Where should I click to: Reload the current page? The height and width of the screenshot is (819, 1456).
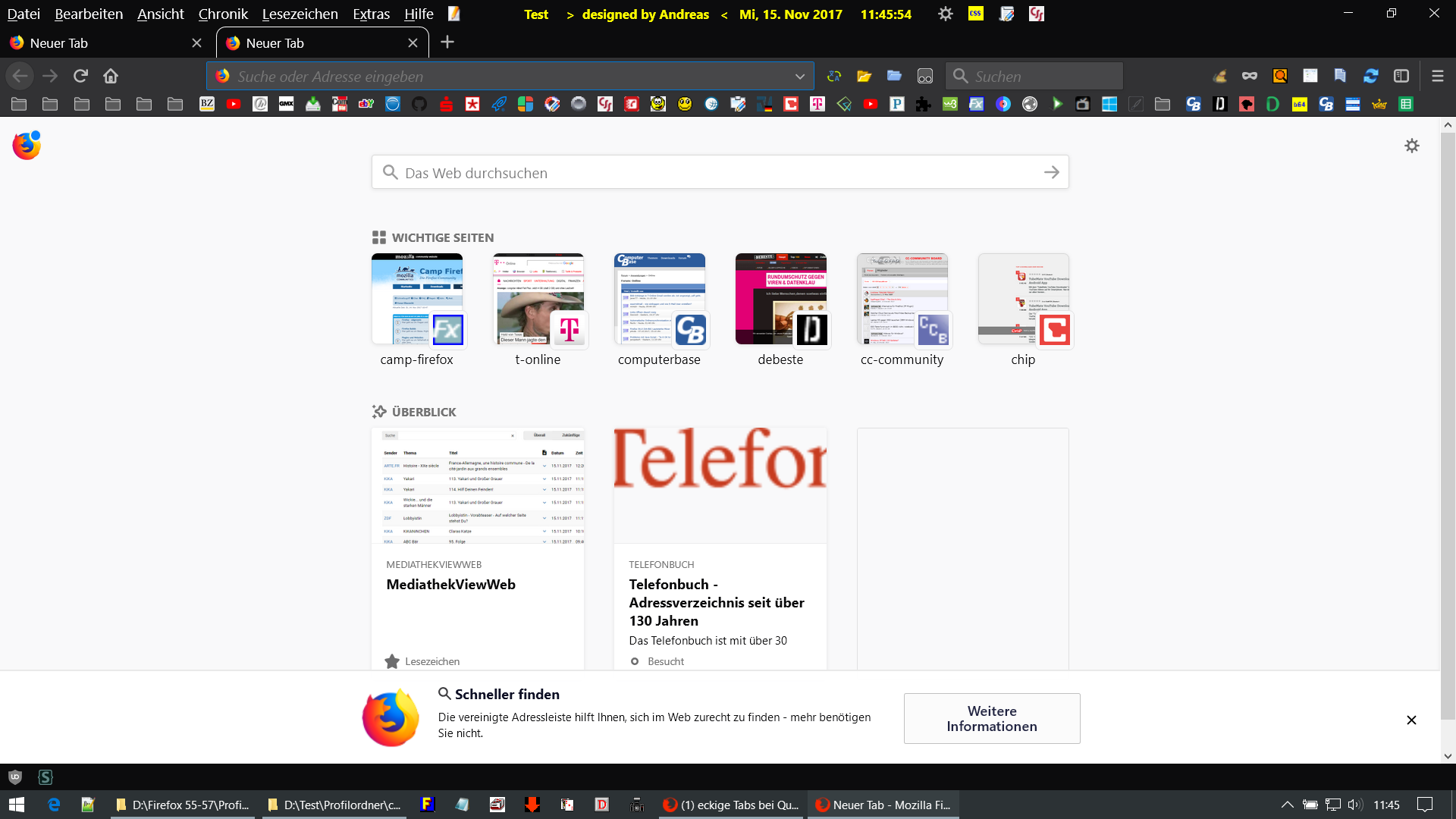[80, 76]
